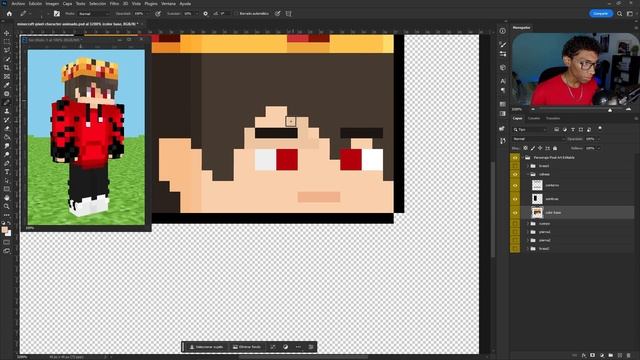
Task: Open the Edición menu
Action: point(35,4)
